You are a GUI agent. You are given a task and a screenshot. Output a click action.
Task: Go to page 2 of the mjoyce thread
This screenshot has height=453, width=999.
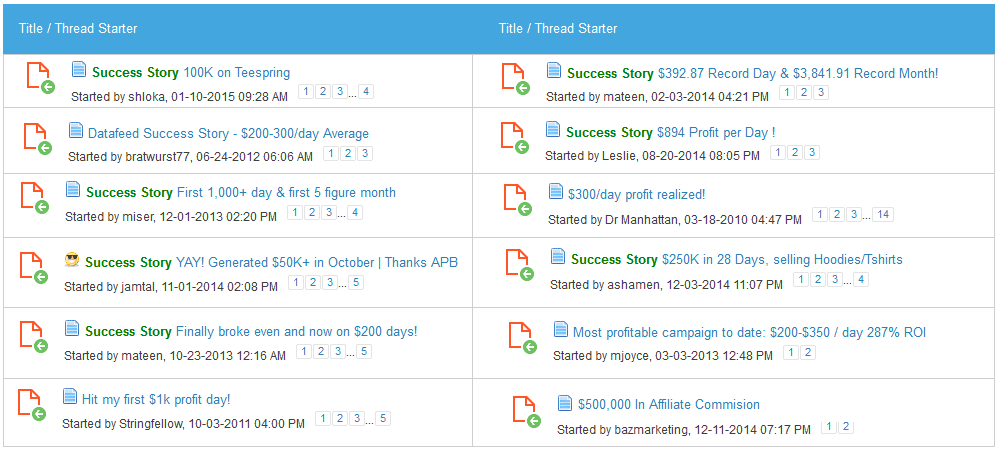[x=807, y=352]
